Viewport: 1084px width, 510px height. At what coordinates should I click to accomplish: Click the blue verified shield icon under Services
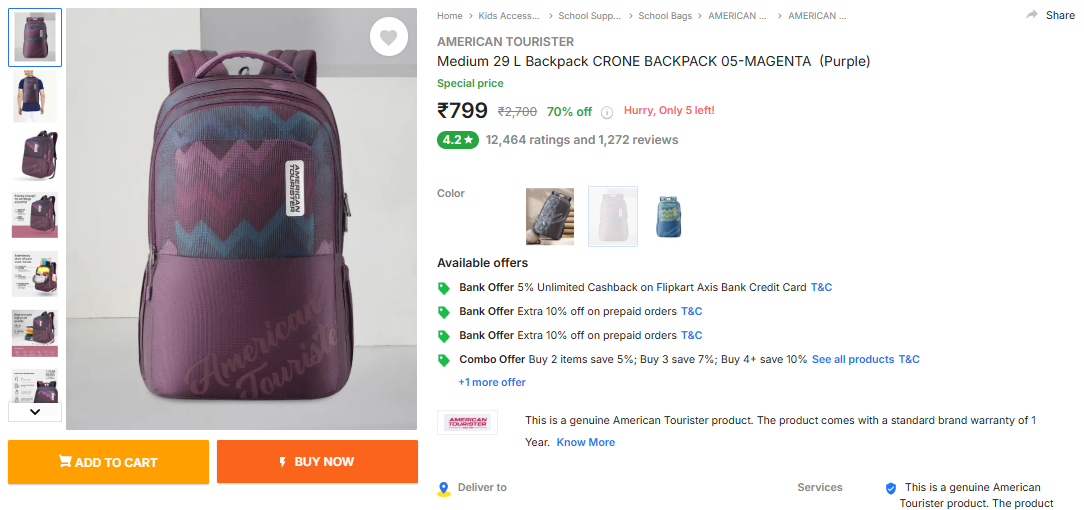click(x=891, y=489)
